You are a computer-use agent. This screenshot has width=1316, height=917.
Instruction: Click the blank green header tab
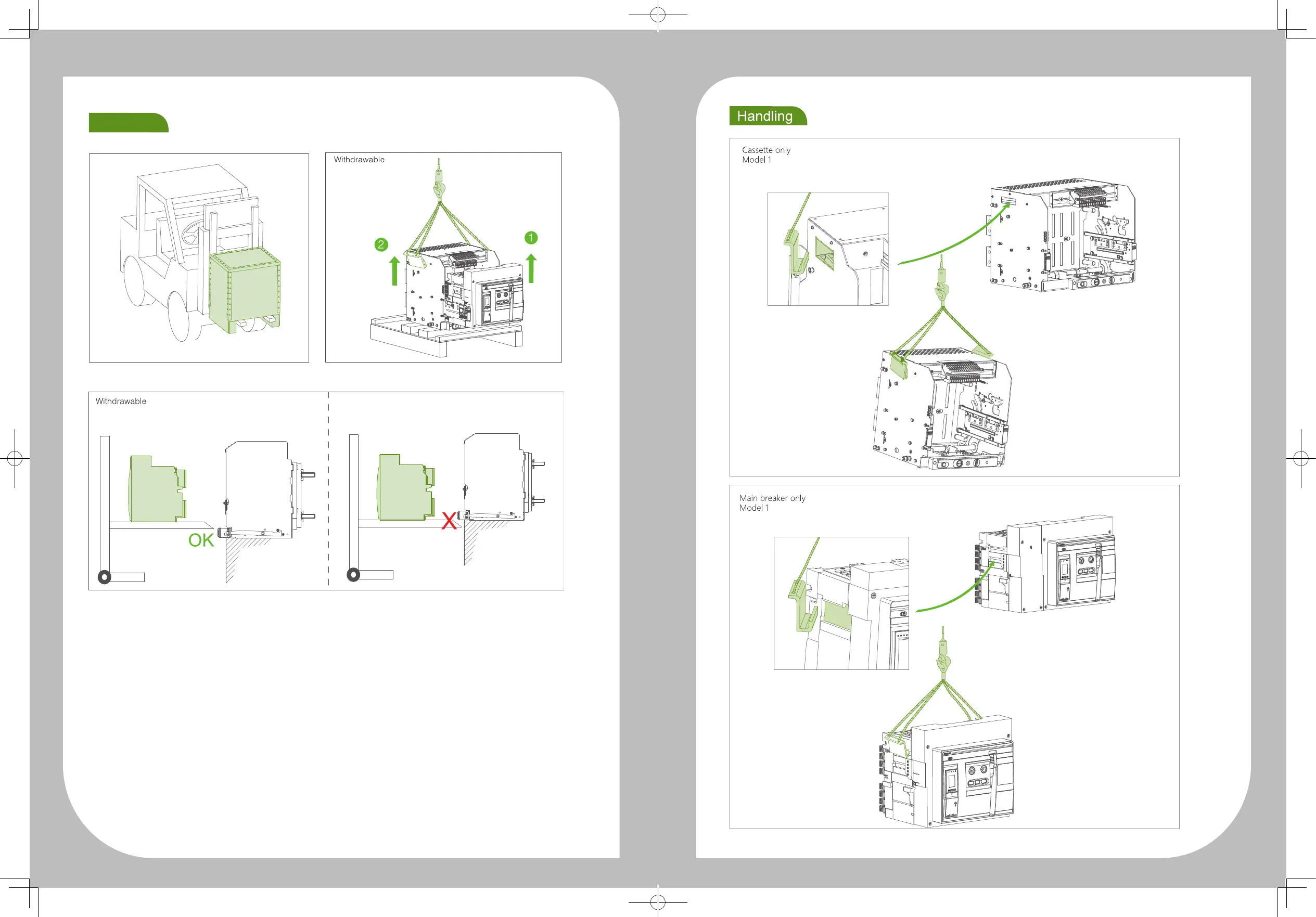click(128, 123)
